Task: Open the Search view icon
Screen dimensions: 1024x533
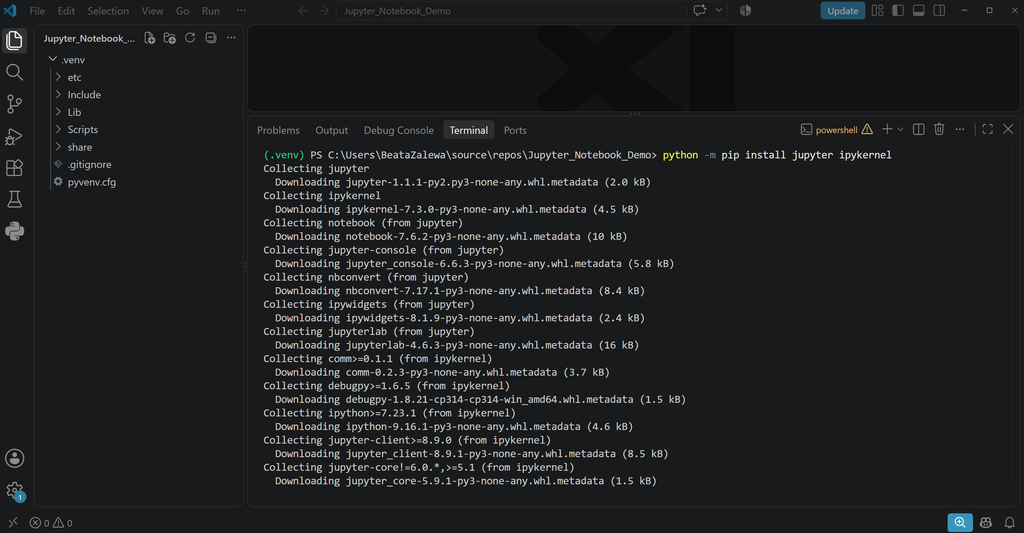Action: (x=14, y=72)
